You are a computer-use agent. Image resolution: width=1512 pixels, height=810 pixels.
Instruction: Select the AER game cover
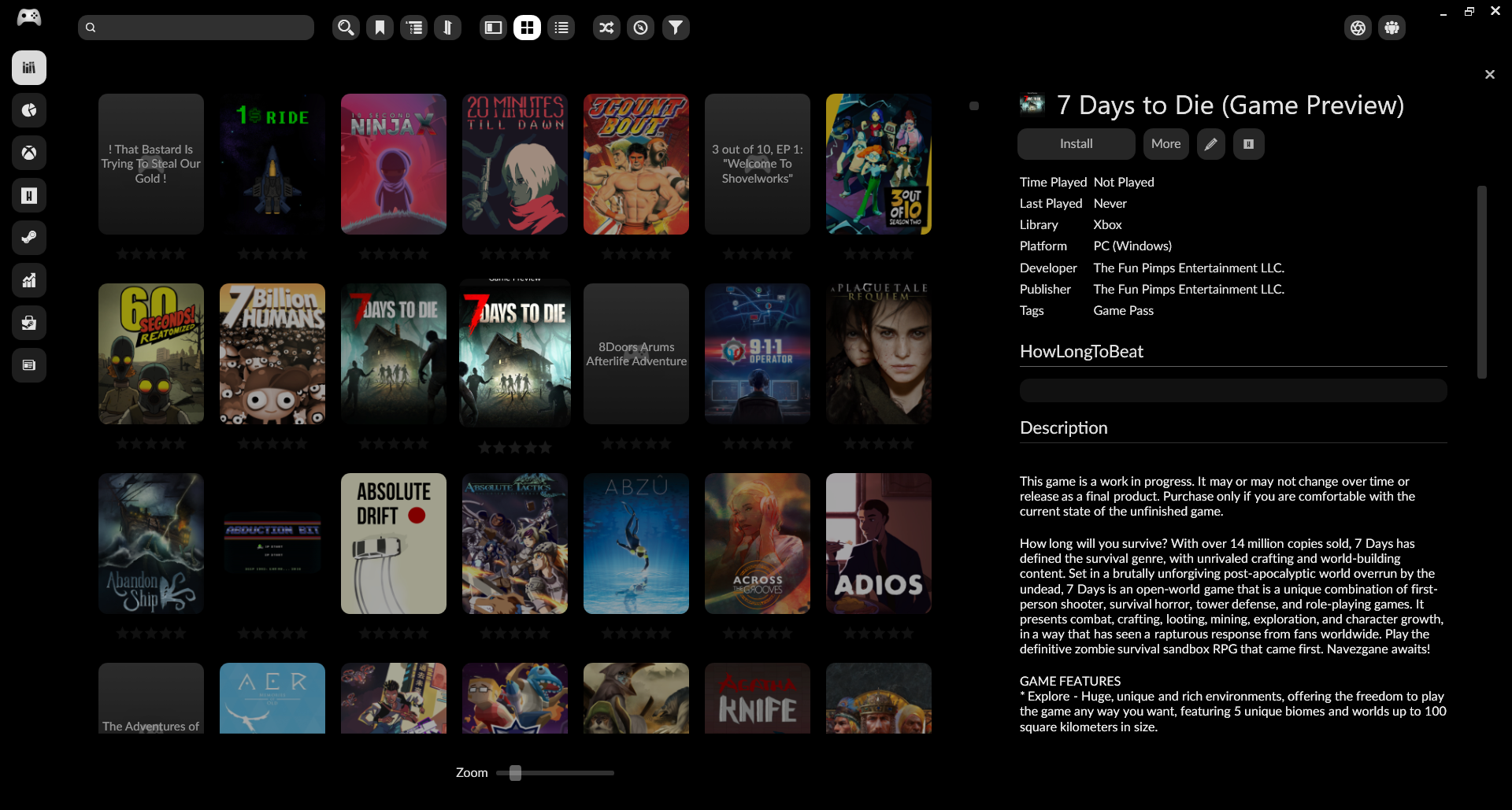[x=272, y=698]
